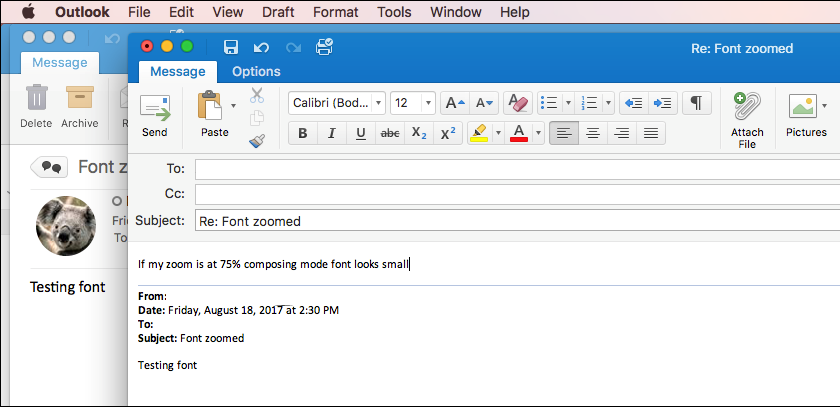Screen dimensions: 840x407
Task: Increase font size with large A icon
Action: [455, 103]
